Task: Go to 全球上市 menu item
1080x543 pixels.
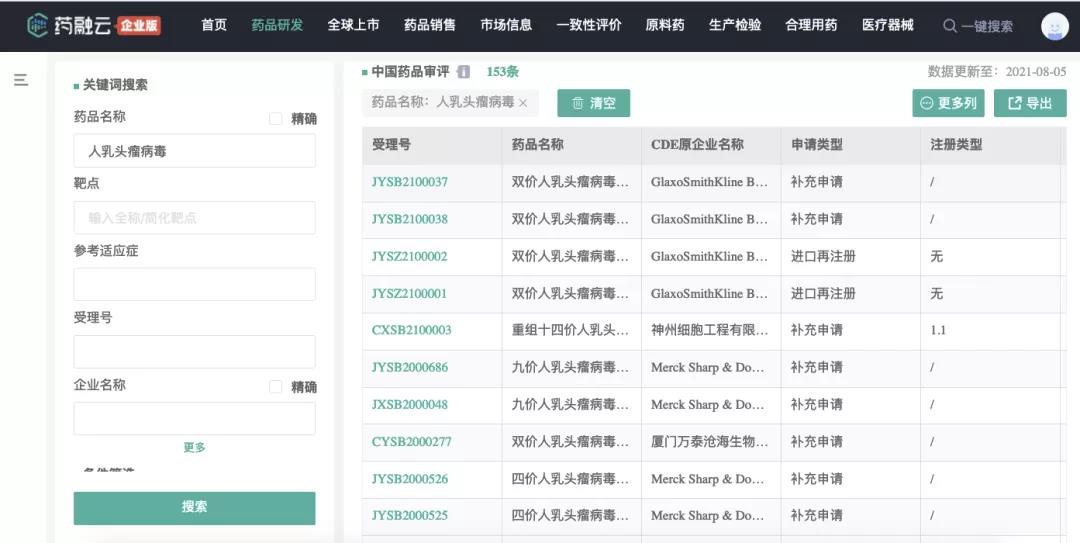Action: tap(353, 25)
